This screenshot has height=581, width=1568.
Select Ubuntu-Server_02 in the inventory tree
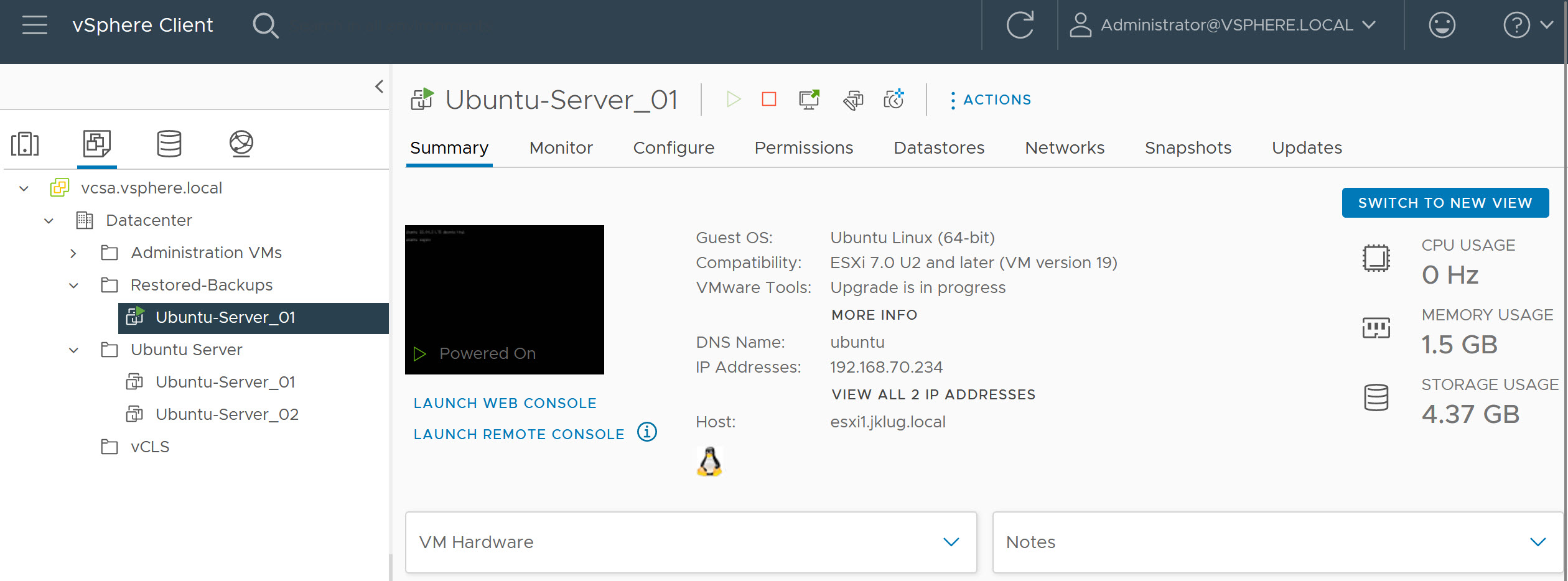pyautogui.click(x=226, y=414)
